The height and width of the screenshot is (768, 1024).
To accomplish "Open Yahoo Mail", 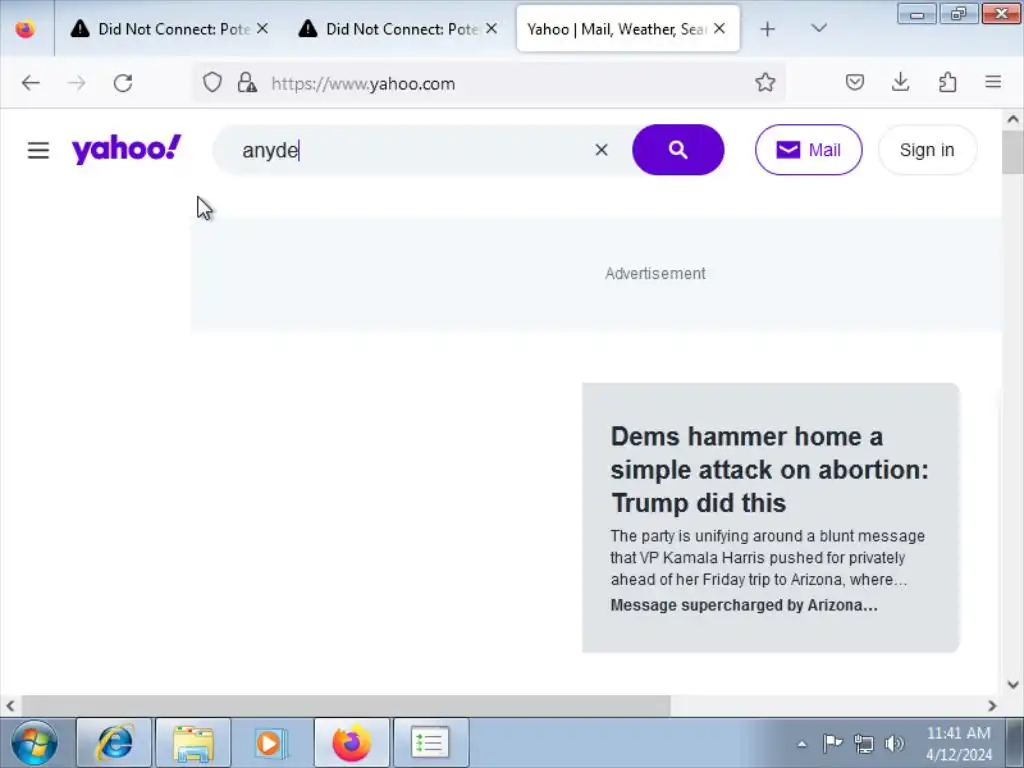I will pos(808,150).
